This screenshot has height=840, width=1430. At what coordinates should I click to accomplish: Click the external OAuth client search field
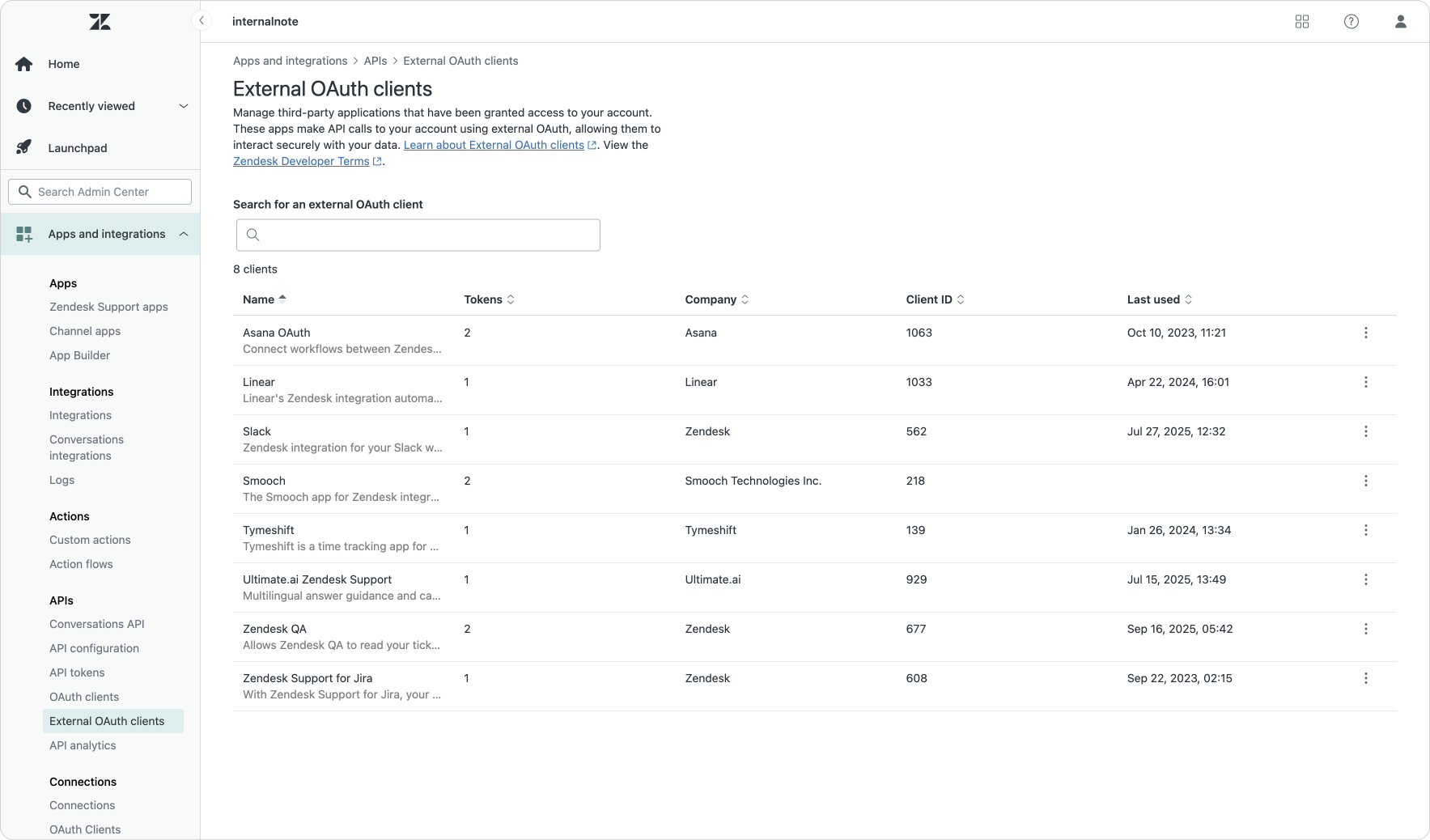click(x=418, y=235)
